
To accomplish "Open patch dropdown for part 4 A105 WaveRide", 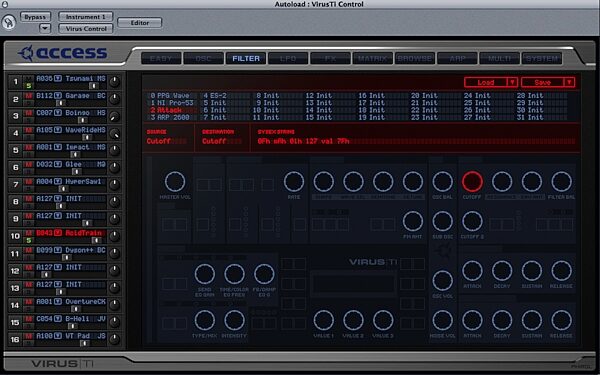I will (58, 130).
